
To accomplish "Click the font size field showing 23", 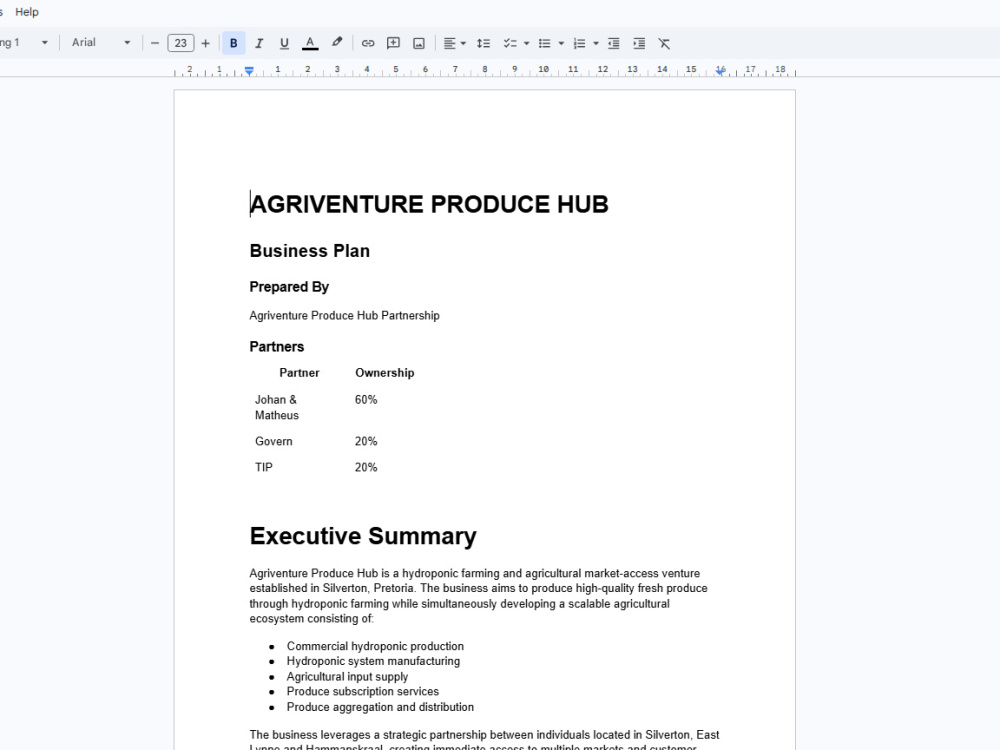I will (180, 43).
